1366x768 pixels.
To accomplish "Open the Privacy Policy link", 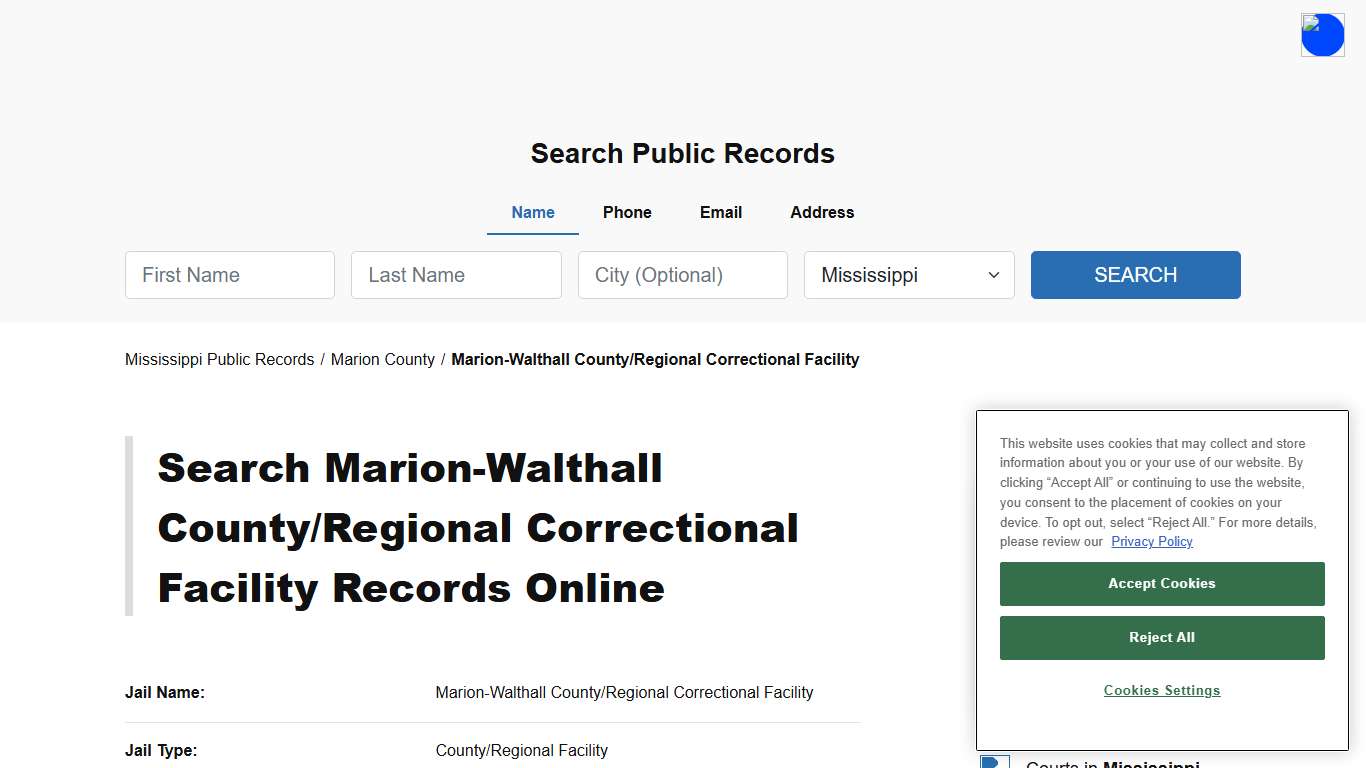I will 1151,541.
